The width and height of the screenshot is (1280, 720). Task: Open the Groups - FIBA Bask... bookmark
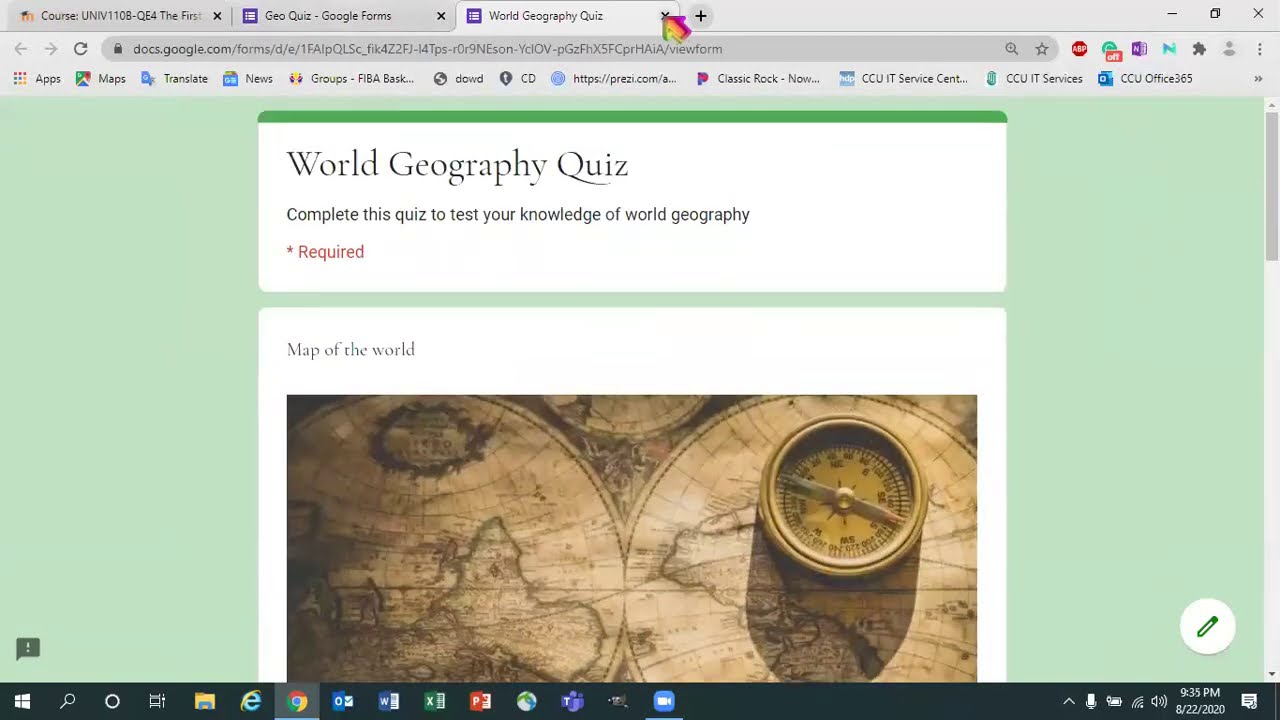(x=351, y=78)
